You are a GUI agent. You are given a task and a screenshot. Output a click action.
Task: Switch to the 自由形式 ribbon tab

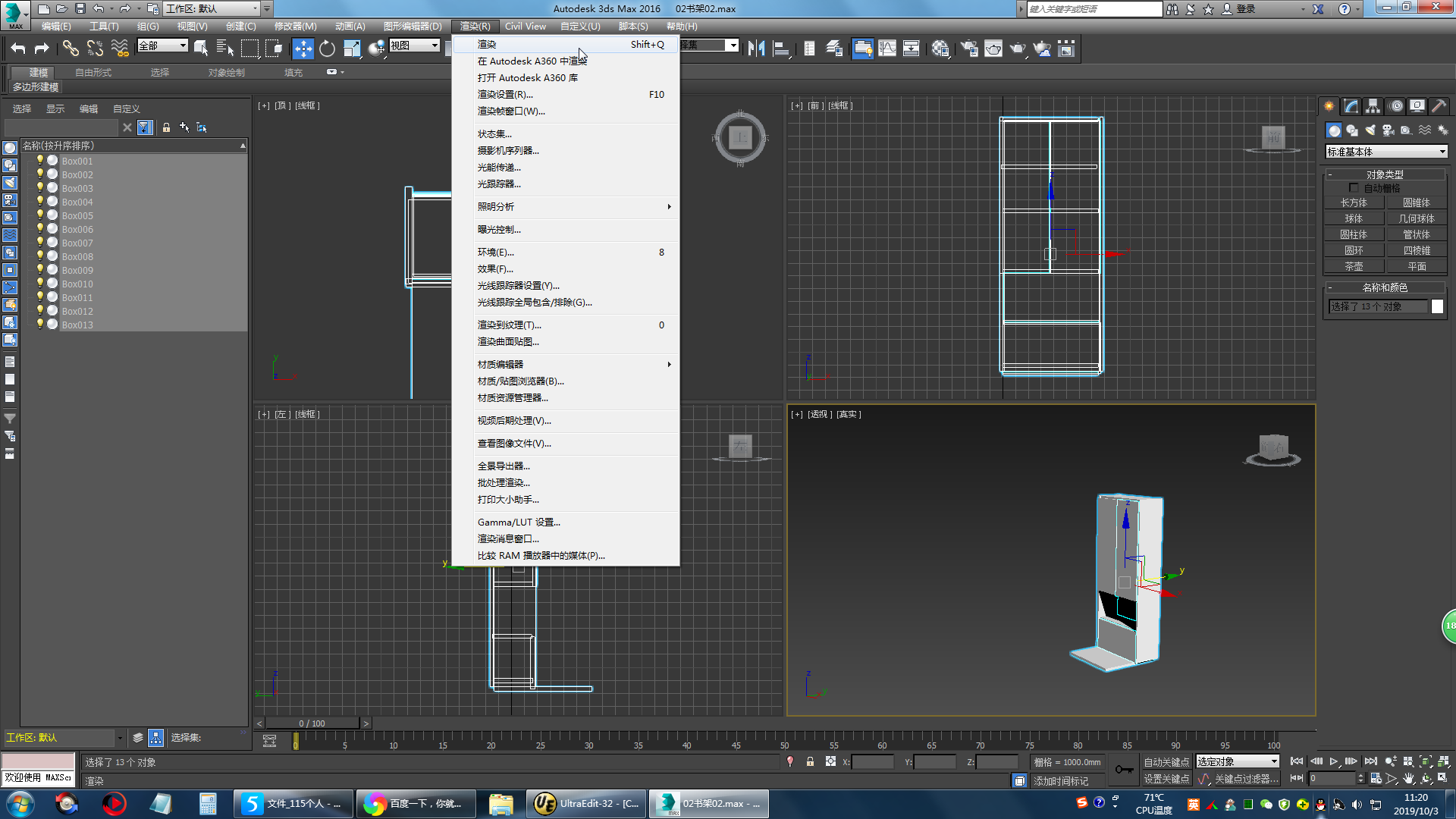tap(93, 72)
